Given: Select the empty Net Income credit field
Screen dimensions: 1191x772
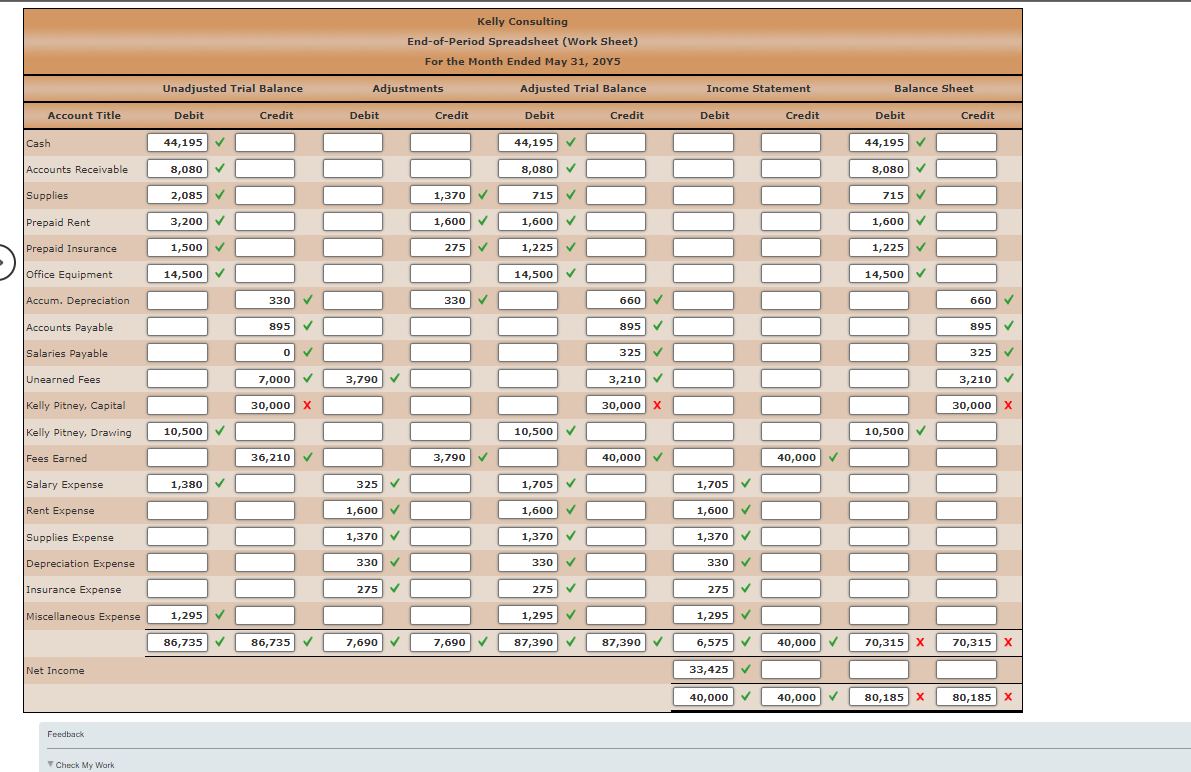Looking at the screenshot, I should [790, 670].
